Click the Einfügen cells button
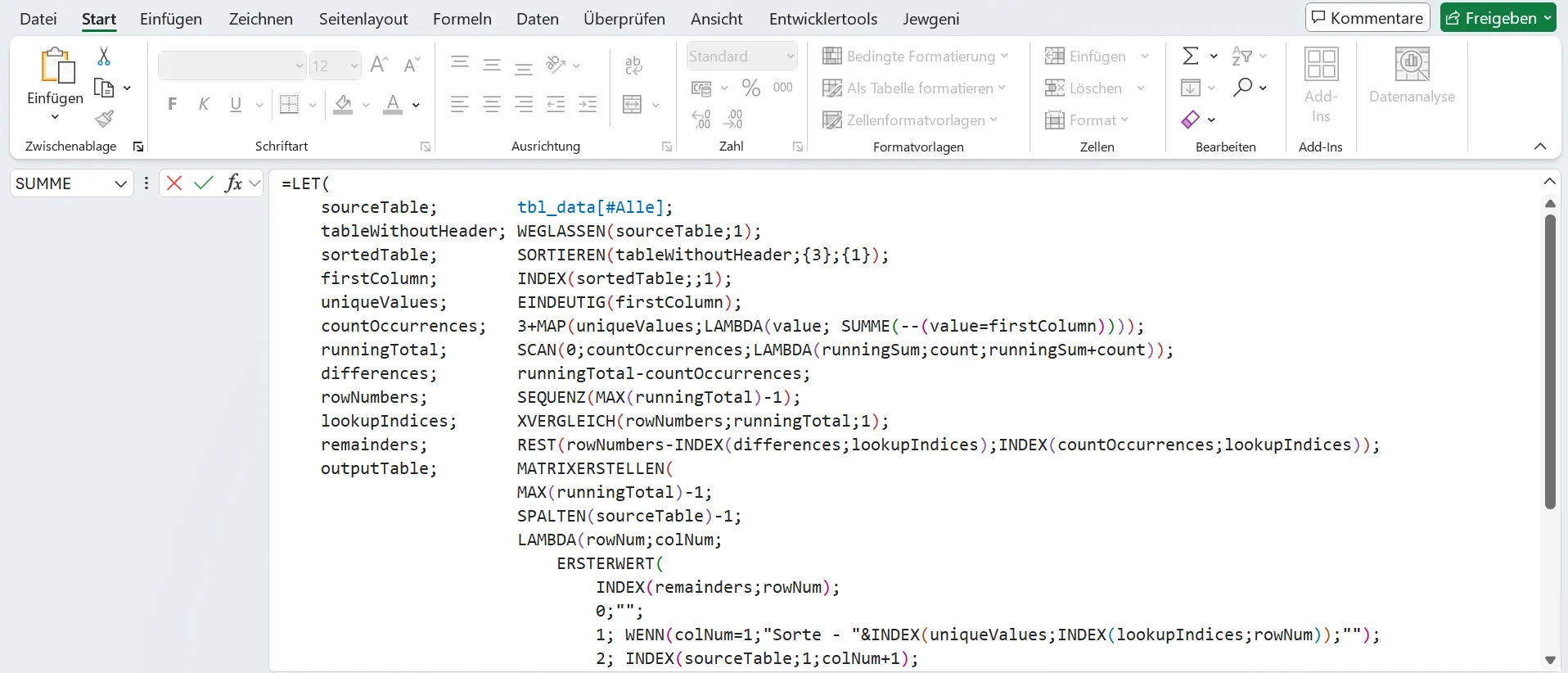The height and width of the screenshot is (673, 1568). 1086,56
